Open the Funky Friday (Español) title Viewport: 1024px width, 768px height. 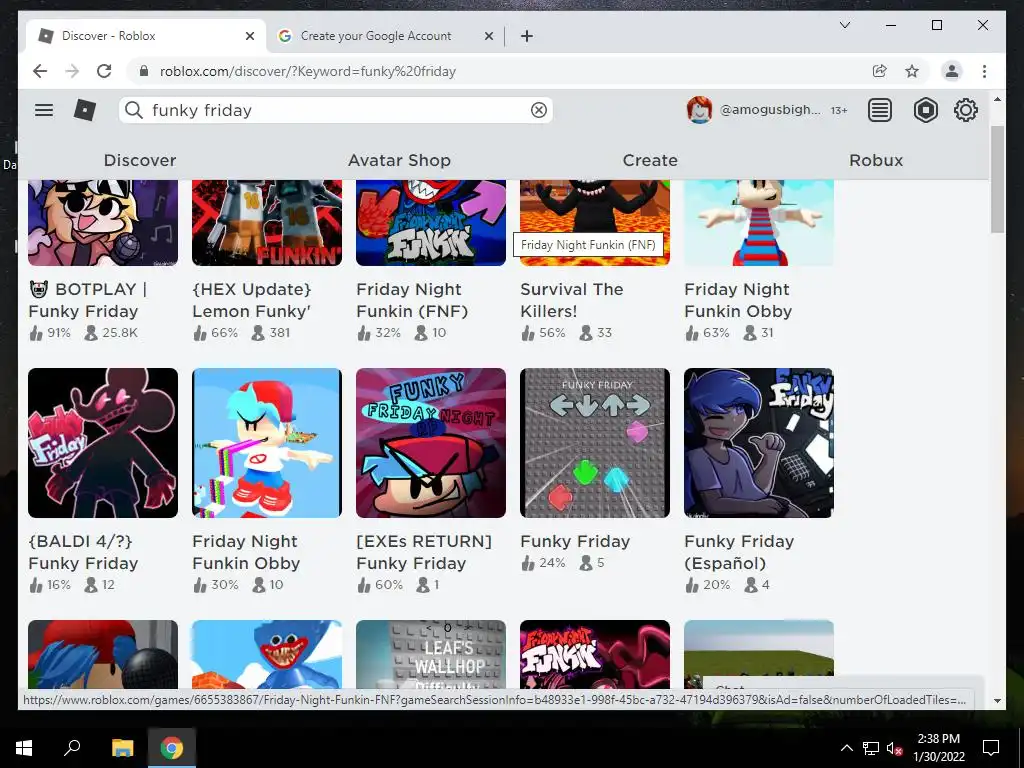pyautogui.click(x=739, y=552)
